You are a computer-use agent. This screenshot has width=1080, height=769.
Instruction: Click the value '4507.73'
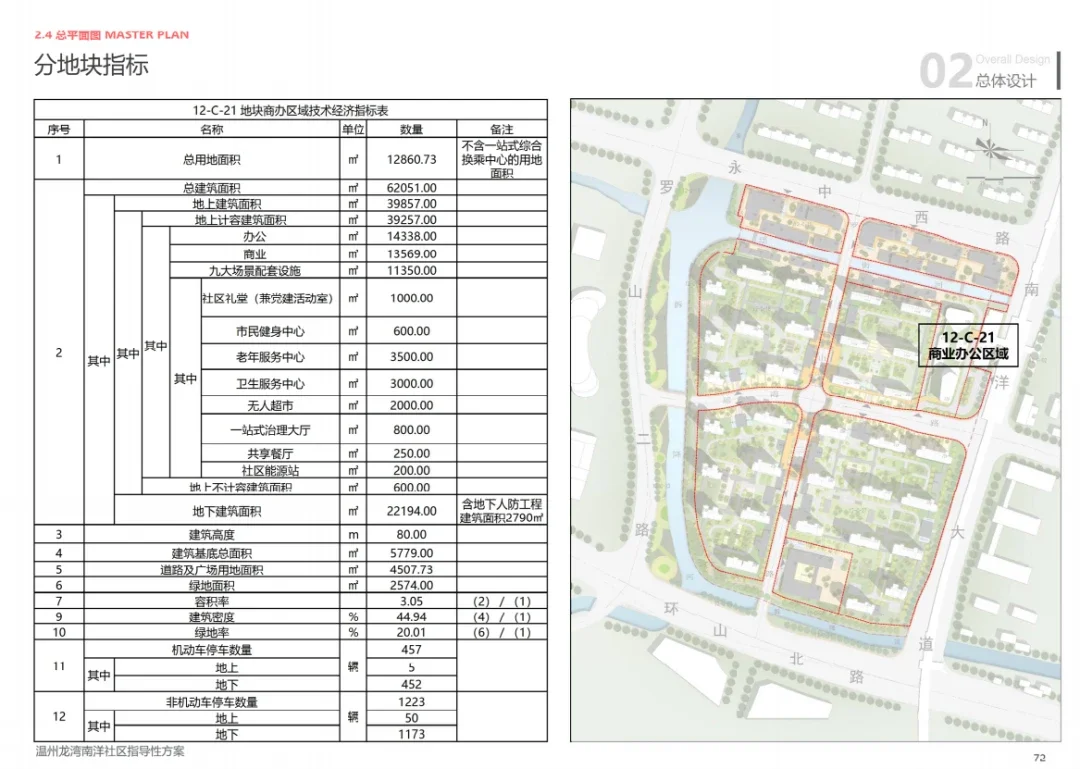pyautogui.click(x=411, y=570)
